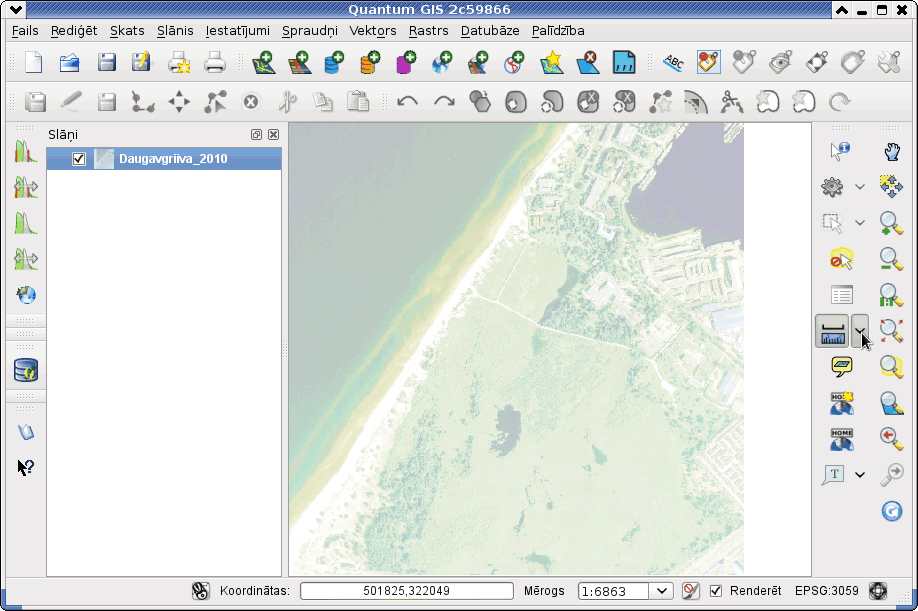The image size is (918, 611).
Task: Click the scale value 1:6863 field
Action: (x=614, y=591)
